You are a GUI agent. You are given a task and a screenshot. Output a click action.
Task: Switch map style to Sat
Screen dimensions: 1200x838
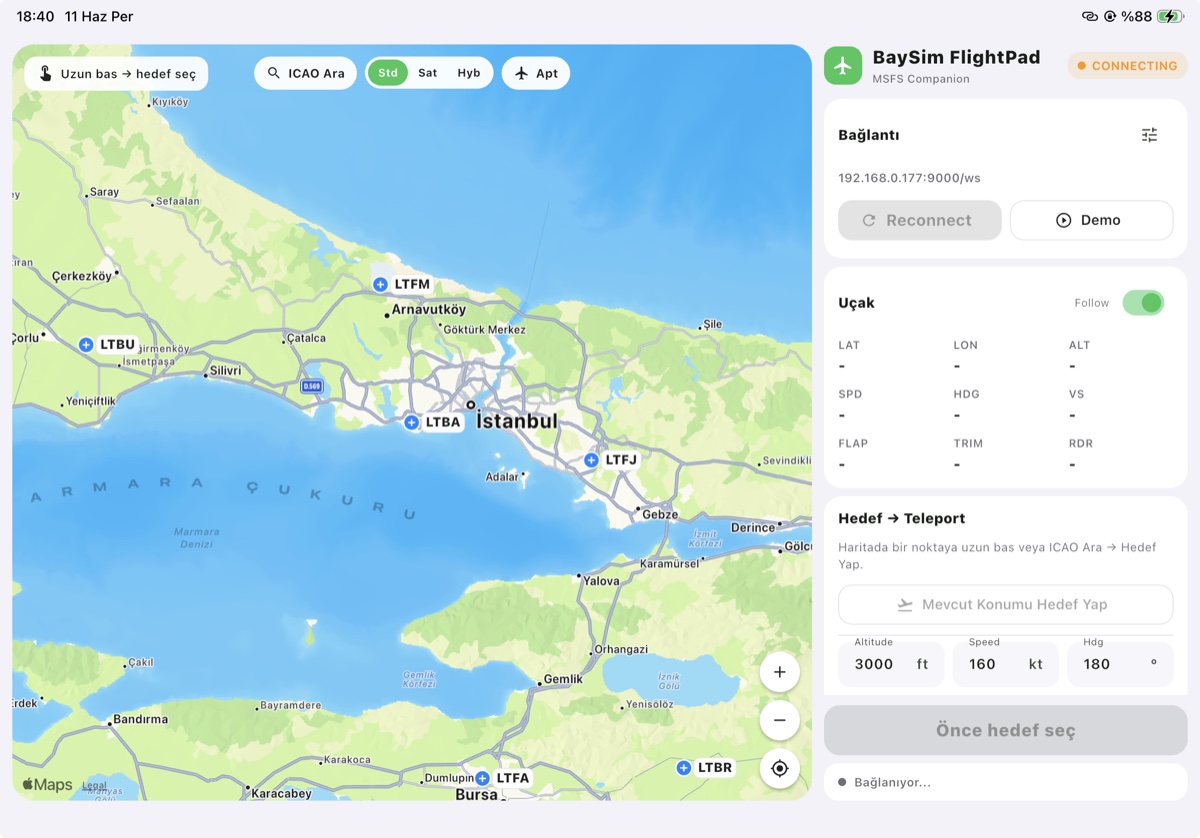[x=428, y=73]
